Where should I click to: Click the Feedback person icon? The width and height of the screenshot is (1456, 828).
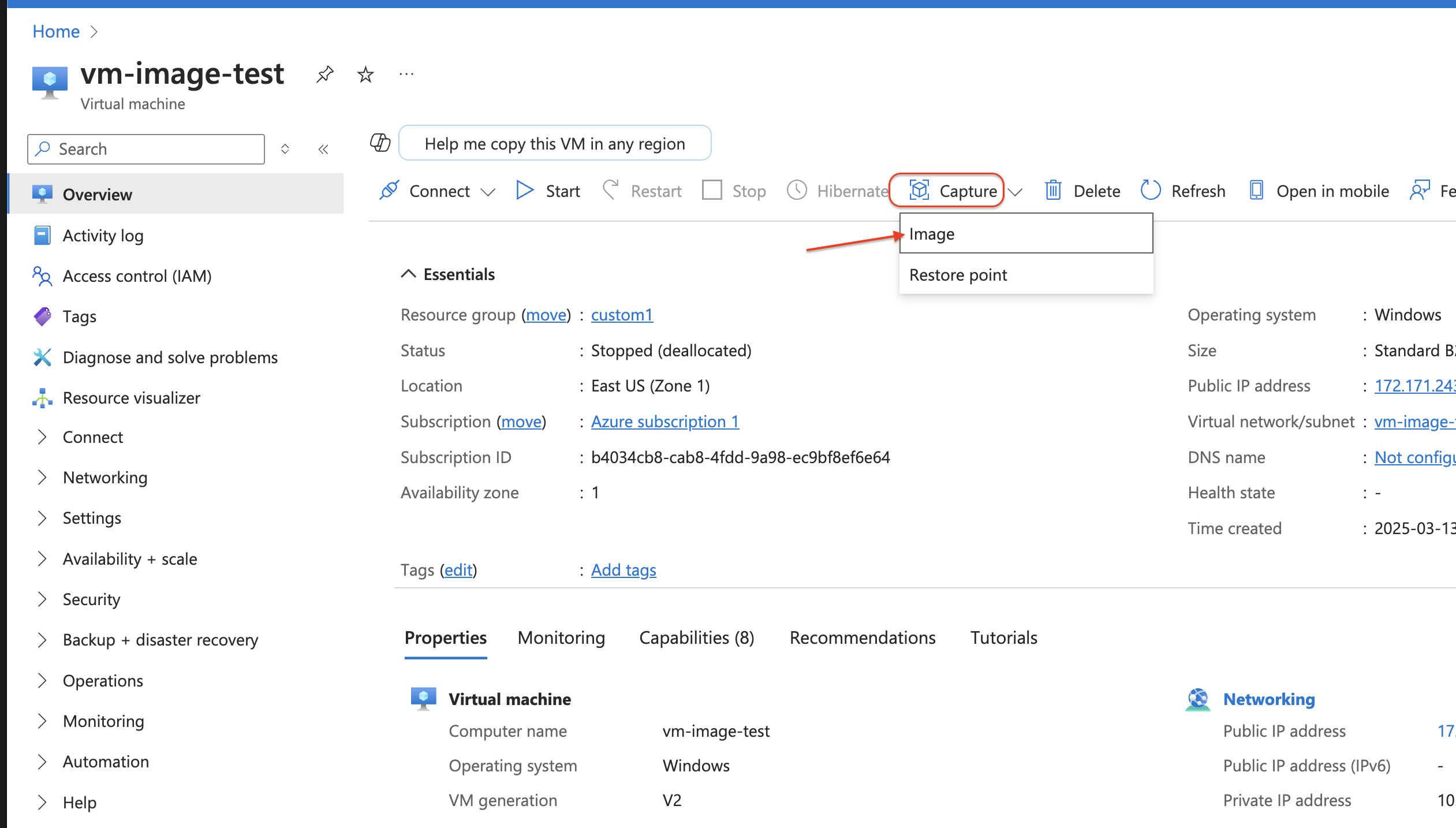(1419, 190)
